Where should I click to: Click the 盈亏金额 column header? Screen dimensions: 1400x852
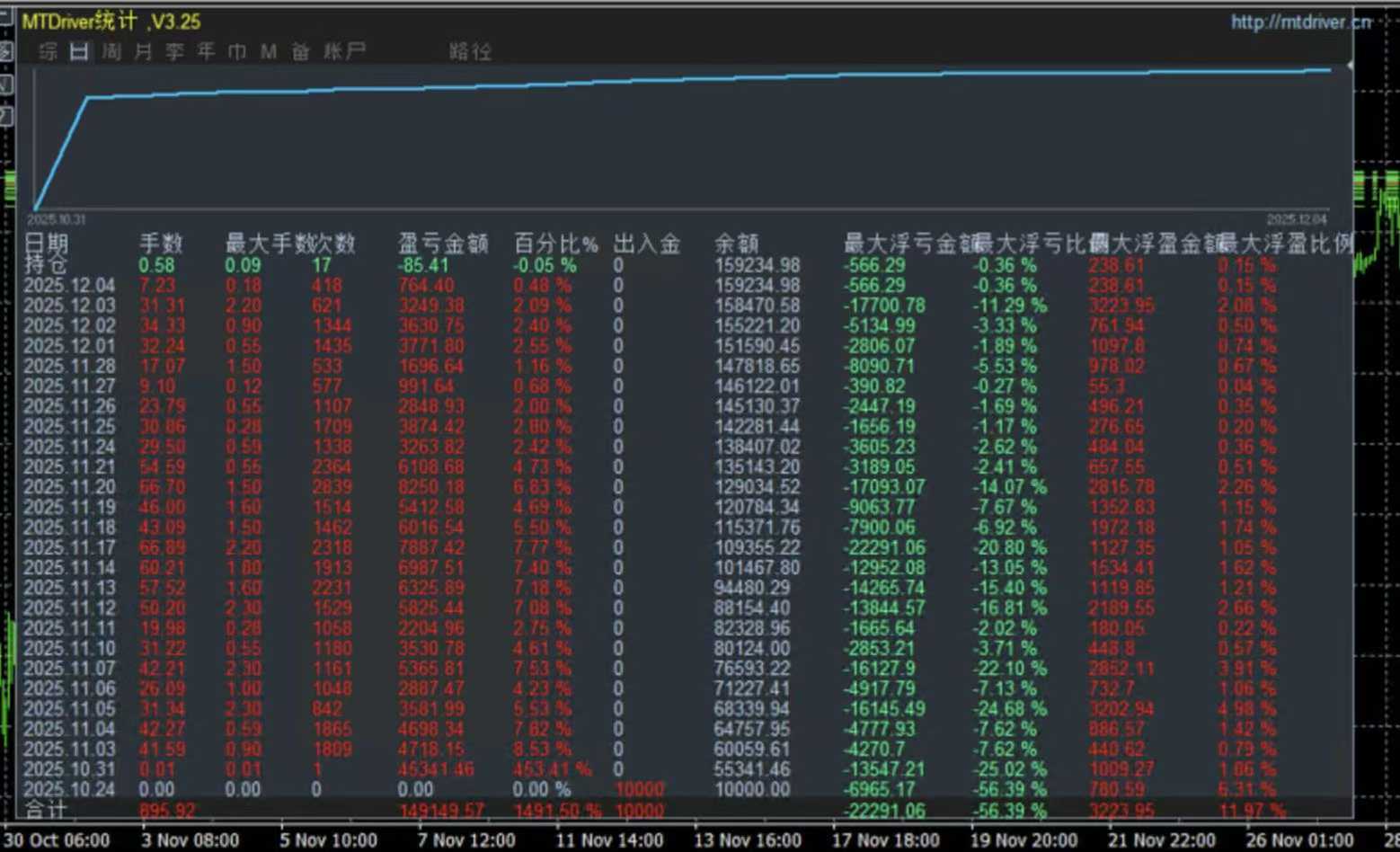pos(443,243)
